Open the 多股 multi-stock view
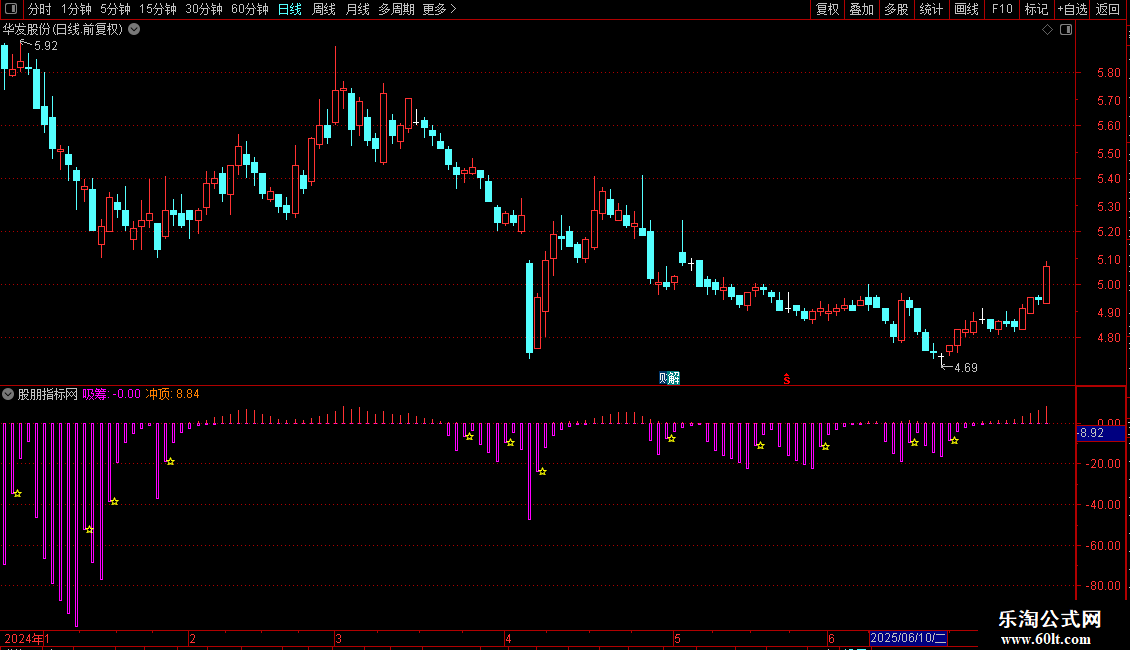This screenshot has width=1130, height=650. [896, 9]
